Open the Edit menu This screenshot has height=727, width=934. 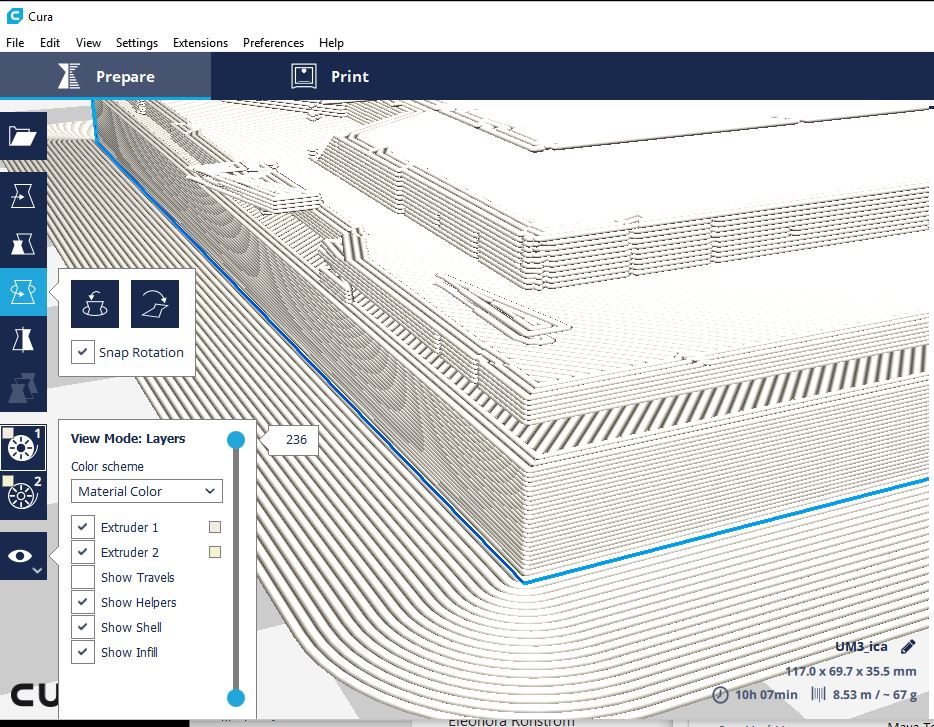coord(50,43)
